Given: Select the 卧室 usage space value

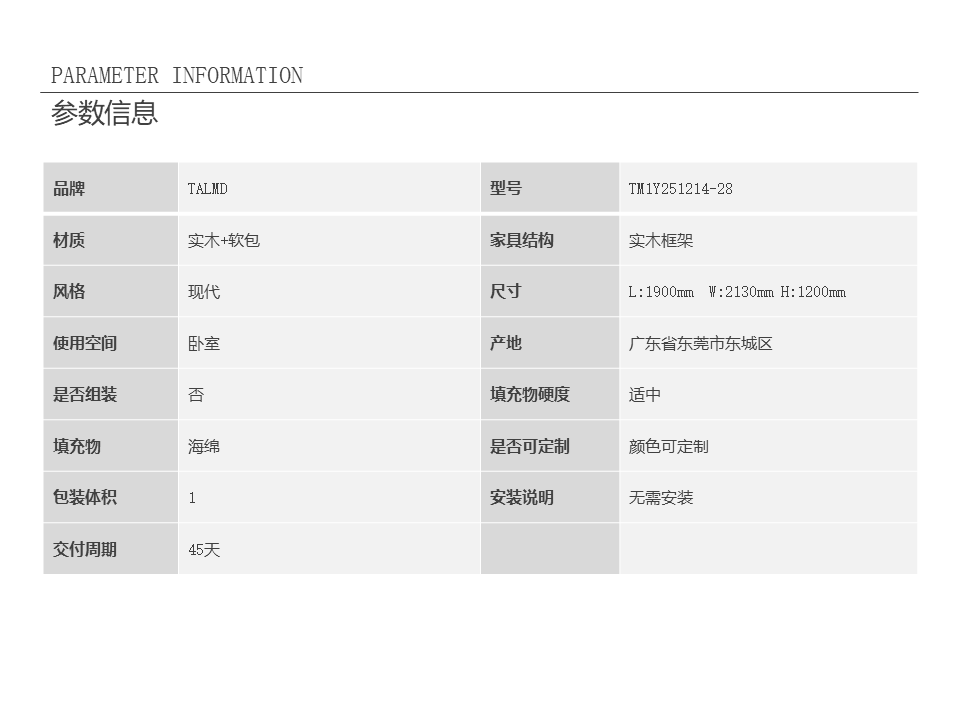Looking at the screenshot, I should (x=204, y=344).
